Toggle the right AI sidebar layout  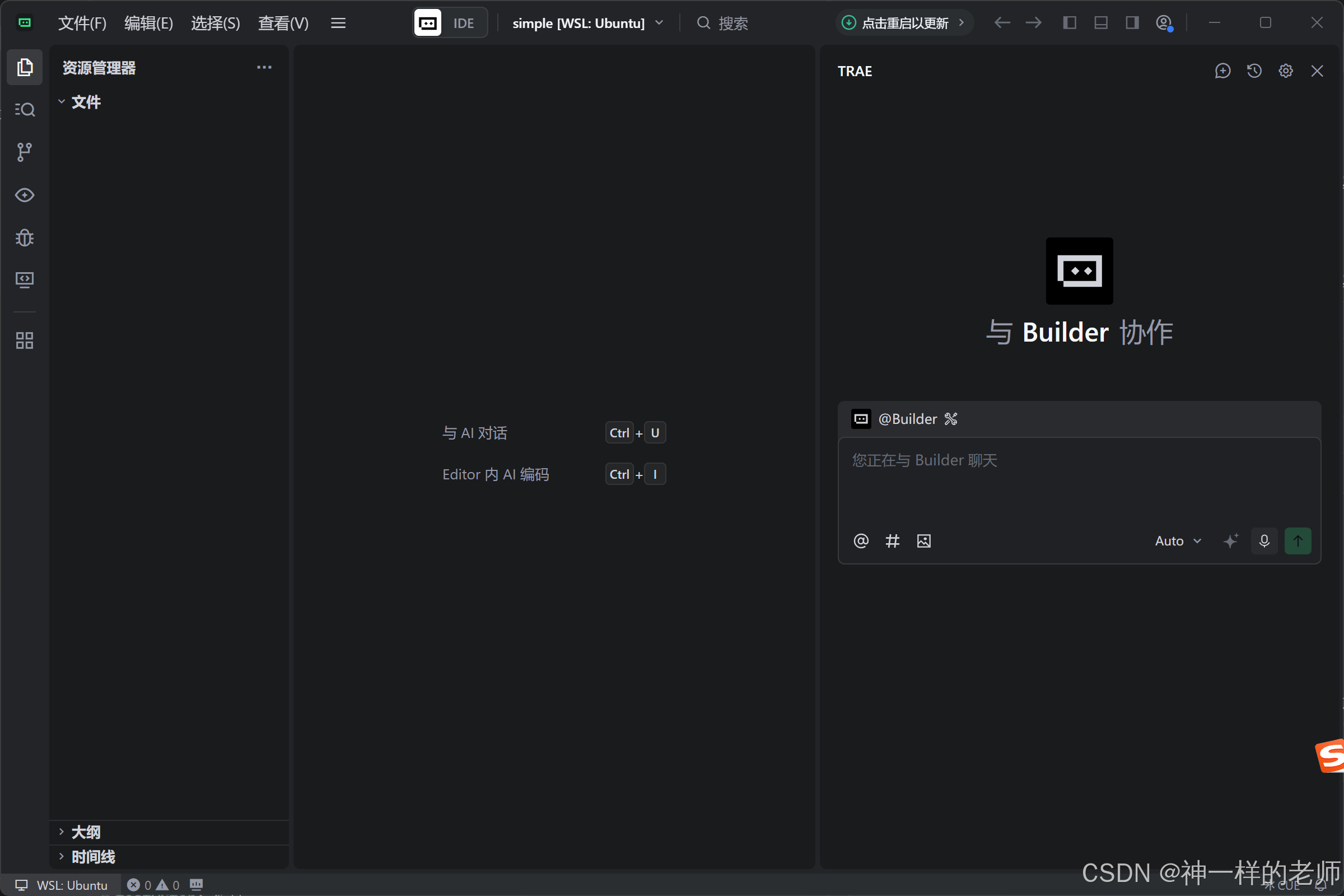click(x=1132, y=23)
